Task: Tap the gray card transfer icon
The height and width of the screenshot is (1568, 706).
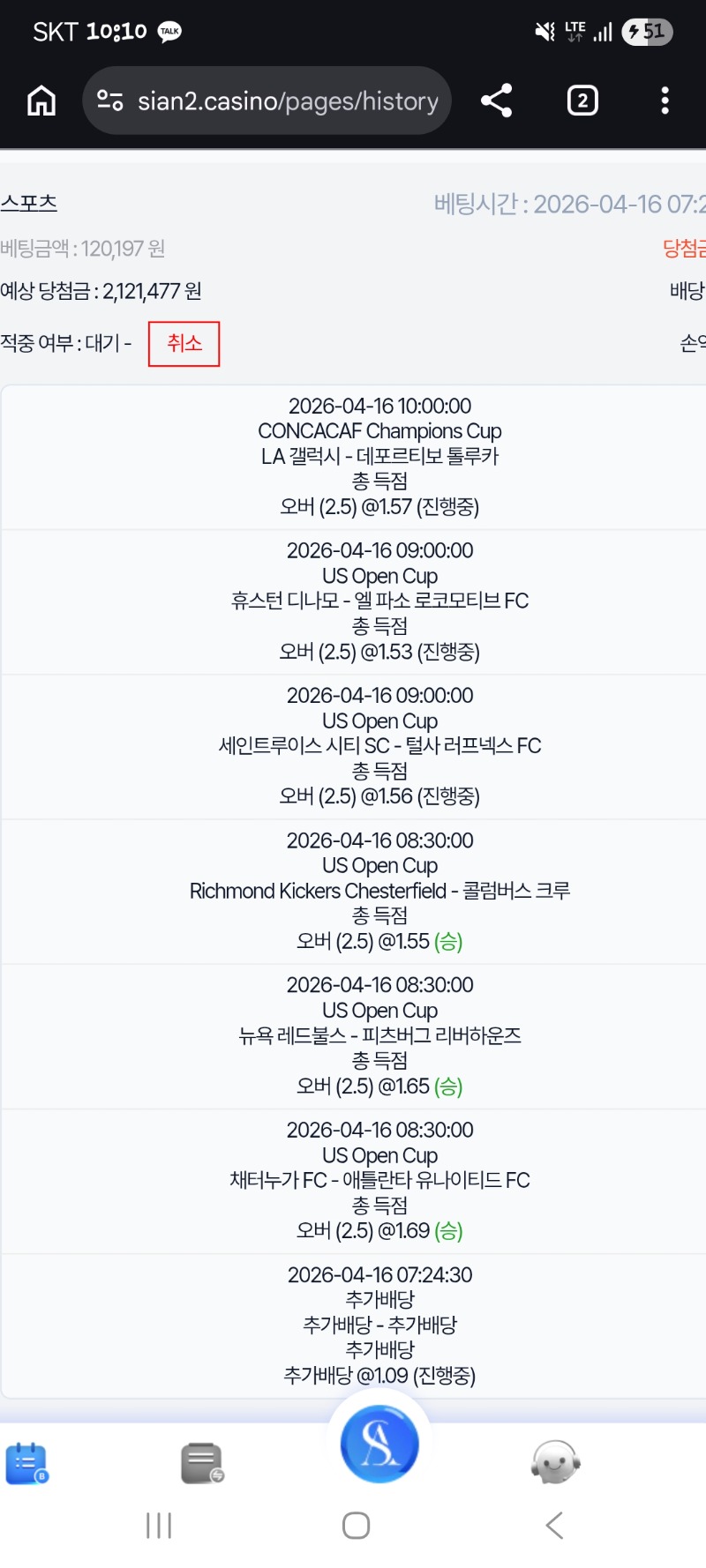Action: pyautogui.click(x=202, y=1463)
